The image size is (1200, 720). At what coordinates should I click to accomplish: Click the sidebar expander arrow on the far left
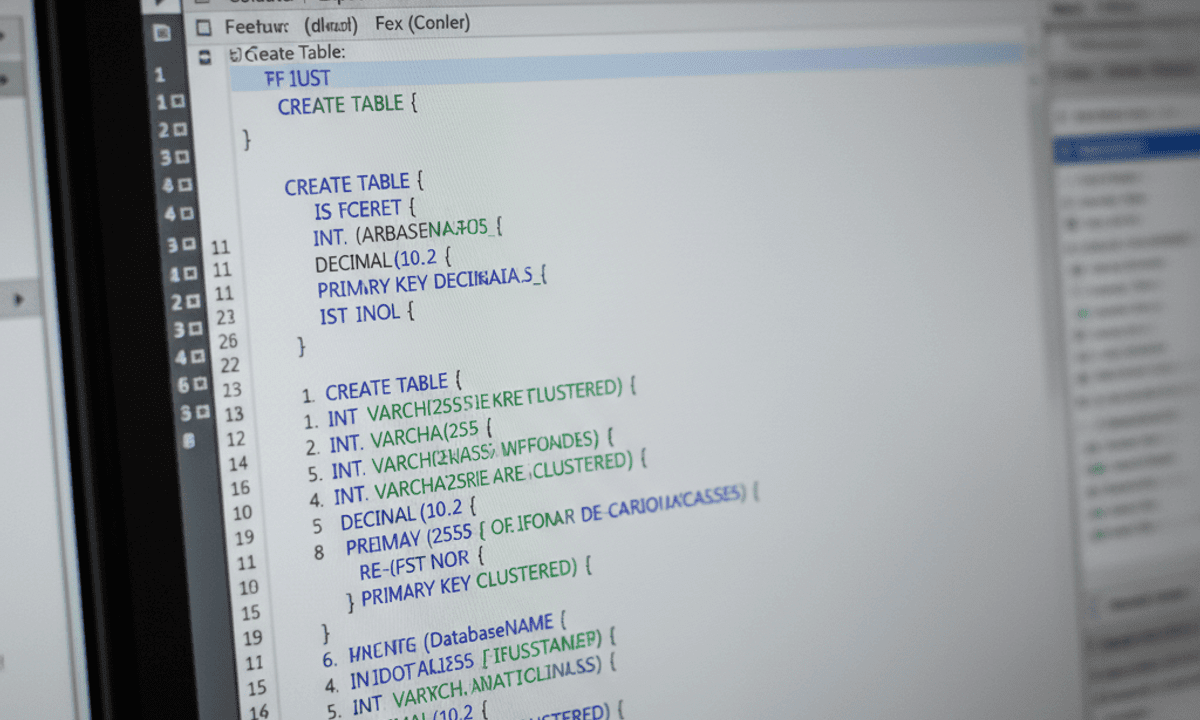[x=20, y=300]
